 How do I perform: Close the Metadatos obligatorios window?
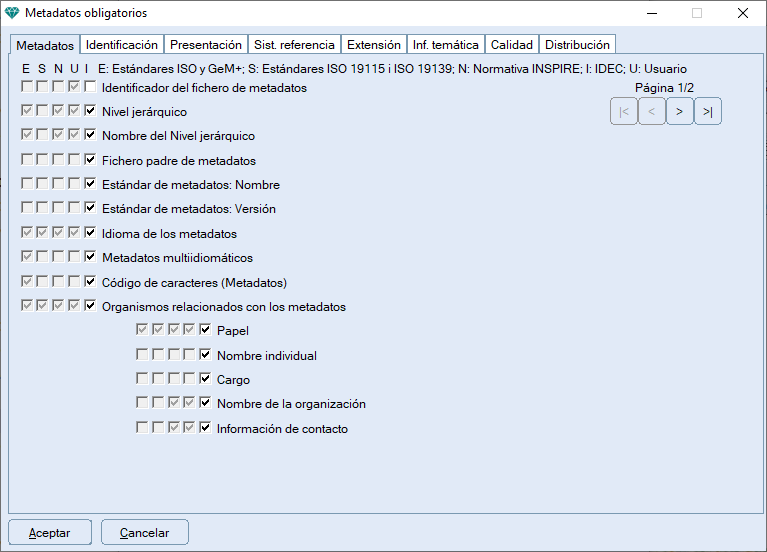point(742,13)
